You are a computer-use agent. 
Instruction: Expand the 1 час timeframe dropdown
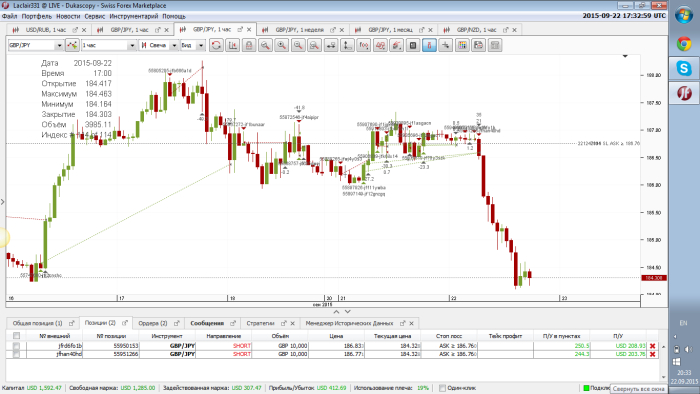(132, 46)
